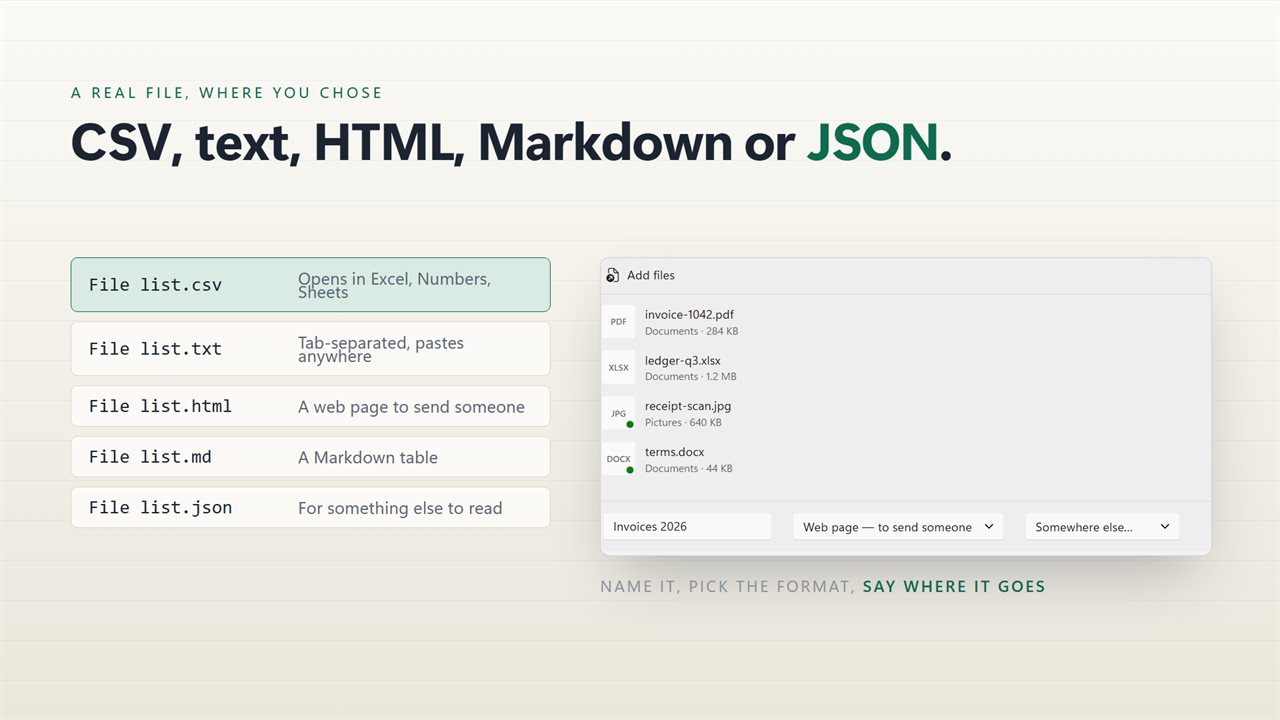Select the invoice-1042.pdf file name

[689, 315]
